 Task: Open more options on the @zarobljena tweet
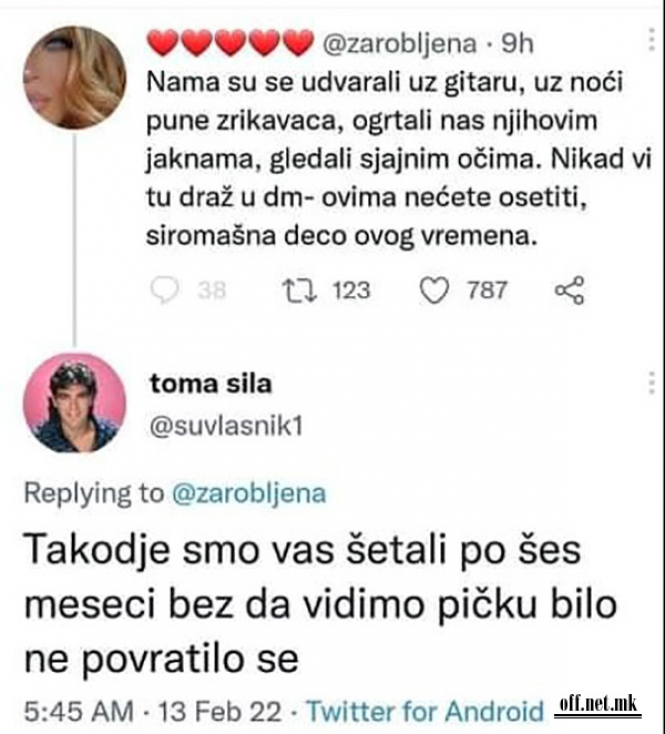pyautogui.click(x=651, y=41)
